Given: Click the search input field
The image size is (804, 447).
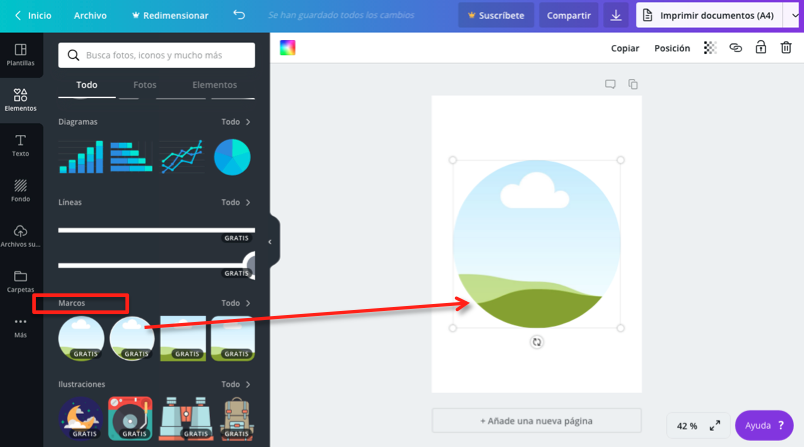Looking at the screenshot, I should [156, 55].
